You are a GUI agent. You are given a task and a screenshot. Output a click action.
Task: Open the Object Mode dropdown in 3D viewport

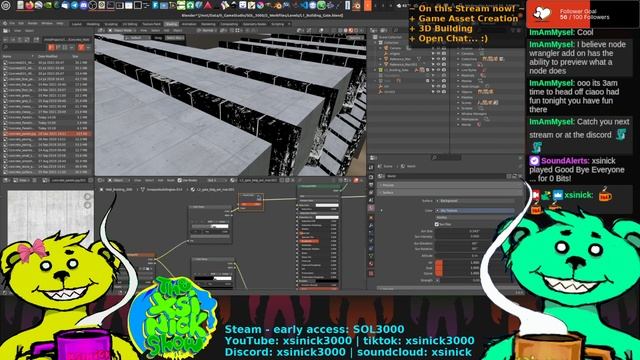pos(122,31)
